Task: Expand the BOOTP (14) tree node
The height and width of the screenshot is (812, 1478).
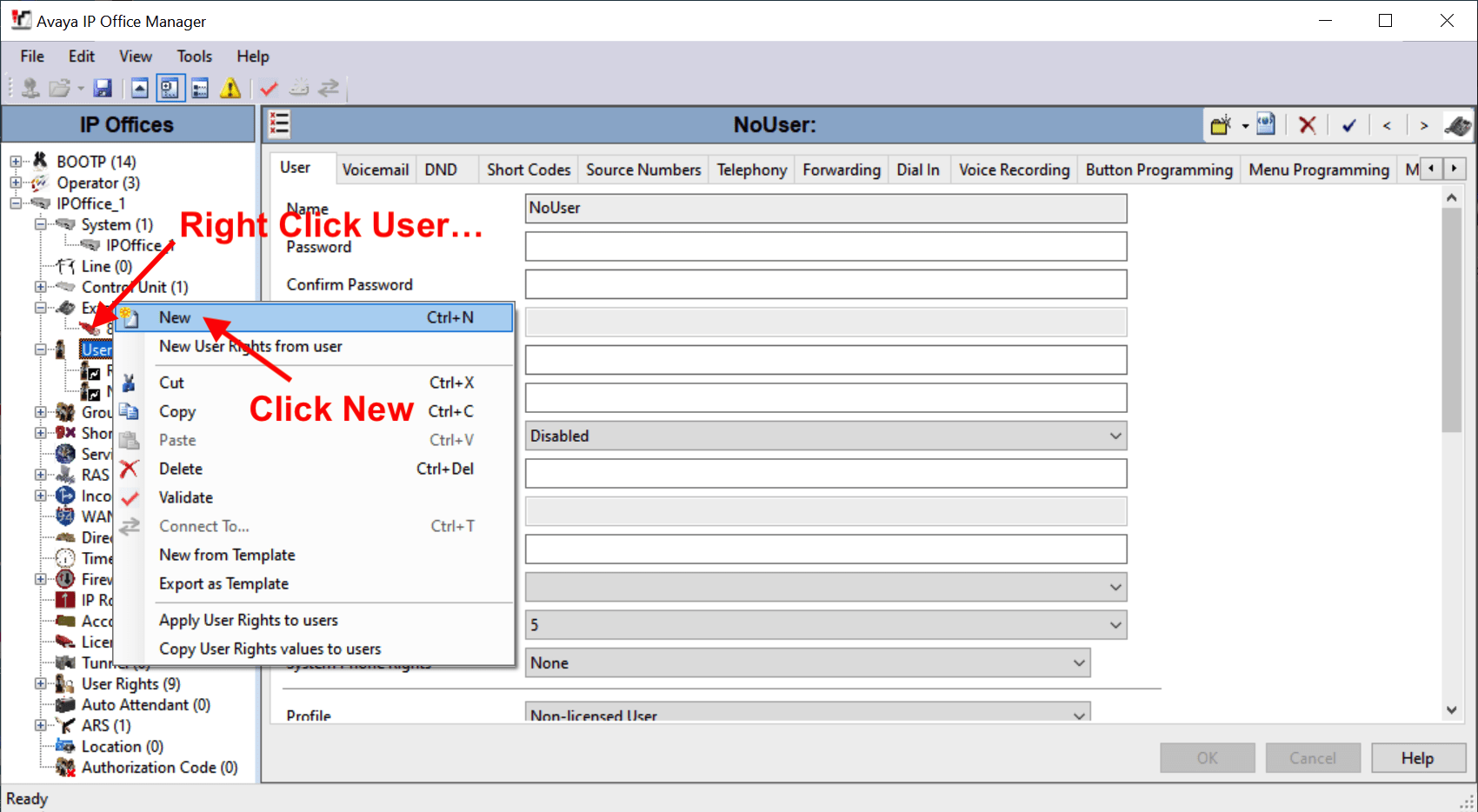Action: pos(16,162)
